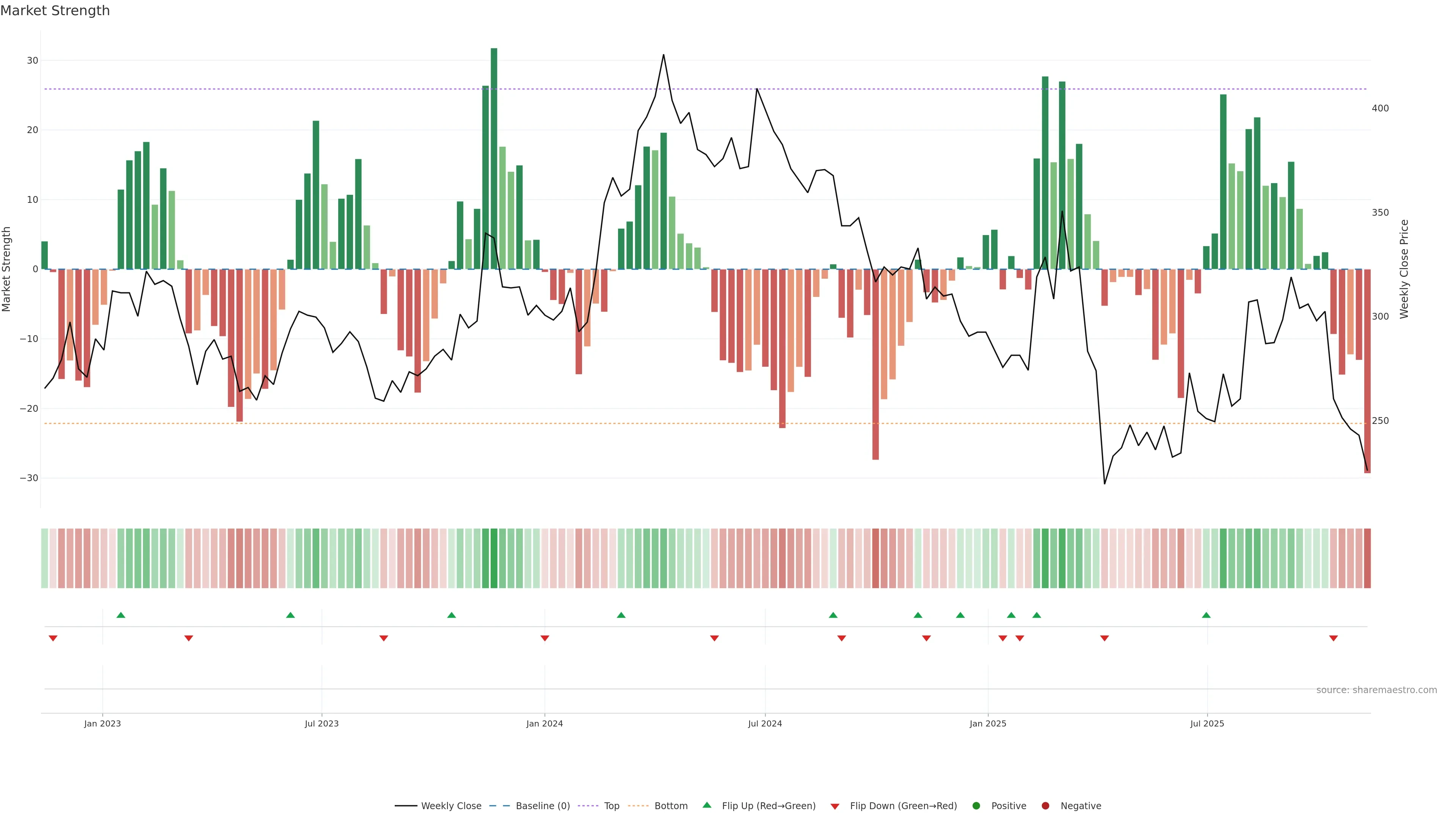The image size is (1456, 819).
Task: Click the green flip-up triangle just before Jul 2025
Action: [1206, 615]
